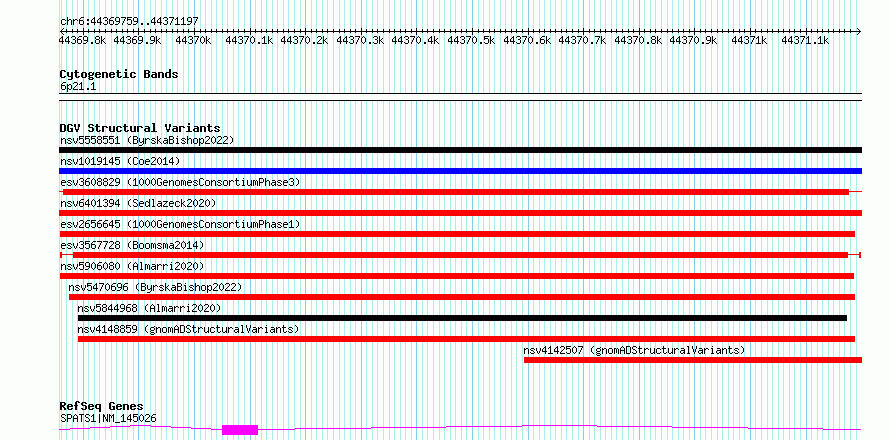This screenshot has height=440, width=890.
Task: Select the 44370.3k ruler position
Action: point(360,41)
